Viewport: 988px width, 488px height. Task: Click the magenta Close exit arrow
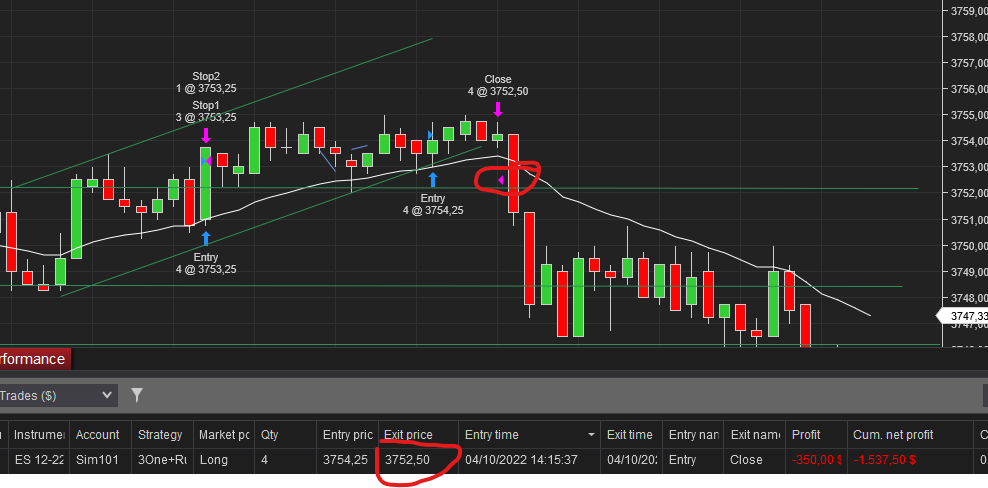coord(498,110)
